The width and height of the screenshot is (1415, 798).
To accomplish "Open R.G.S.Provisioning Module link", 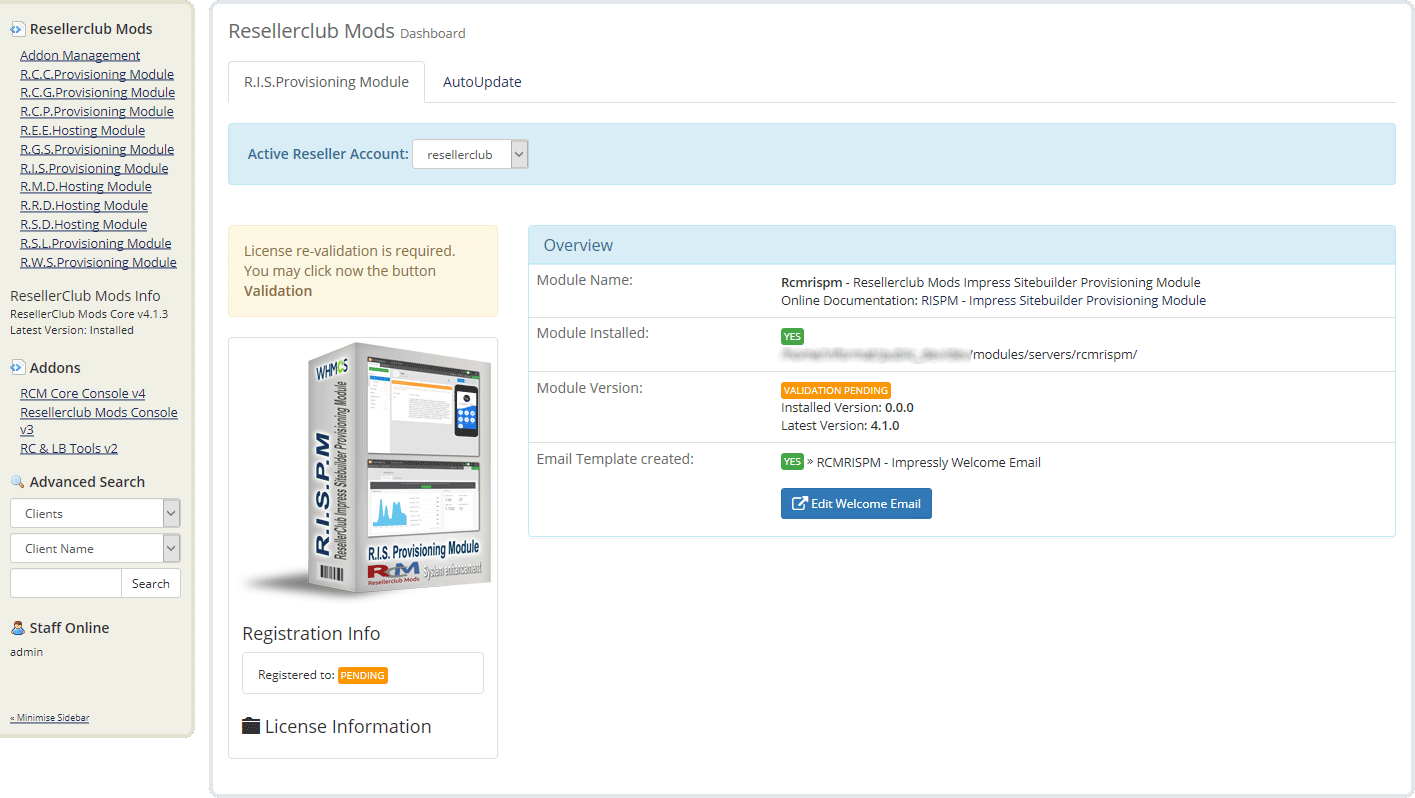I will (97, 149).
